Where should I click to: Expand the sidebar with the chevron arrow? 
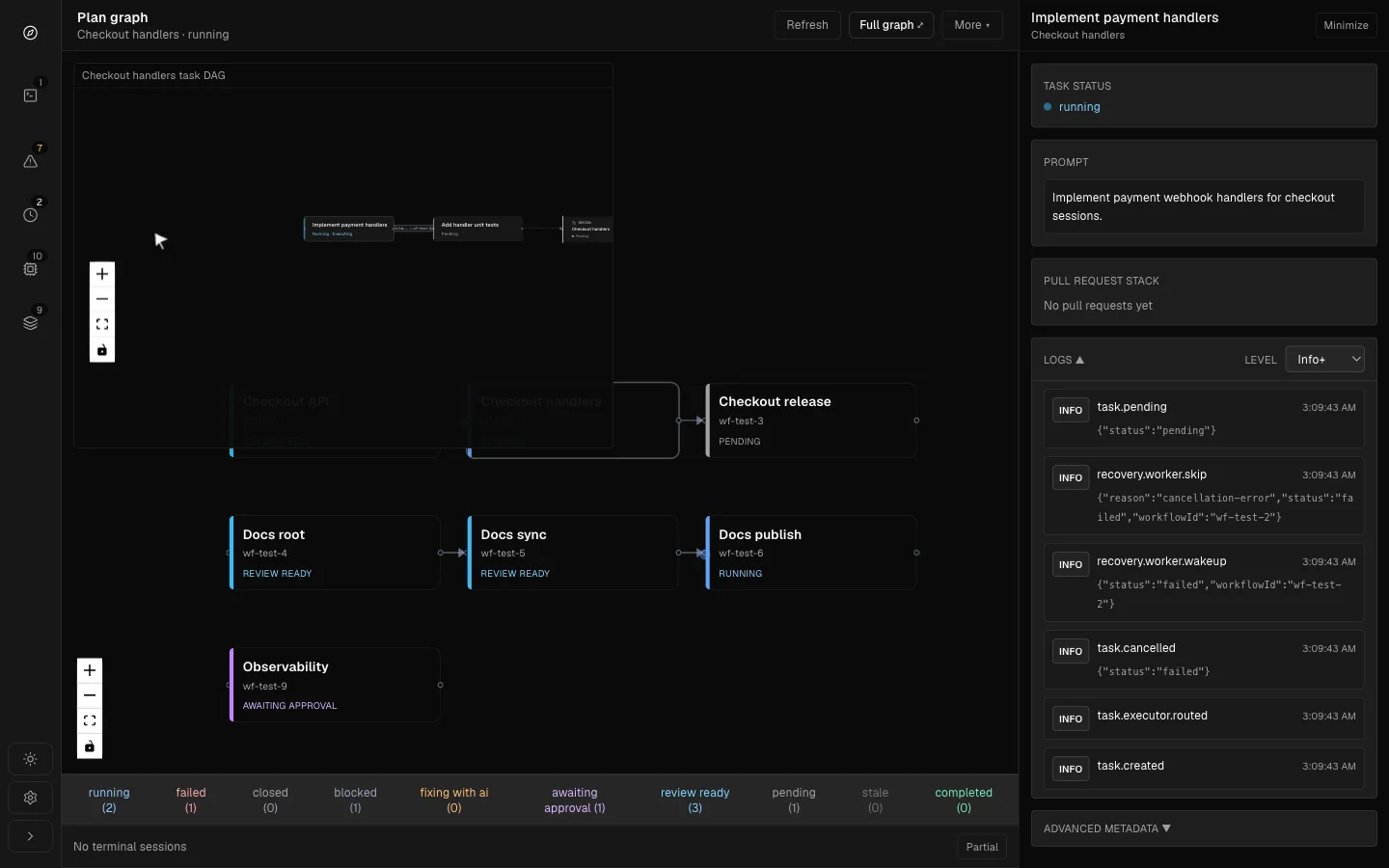pyautogui.click(x=30, y=836)
